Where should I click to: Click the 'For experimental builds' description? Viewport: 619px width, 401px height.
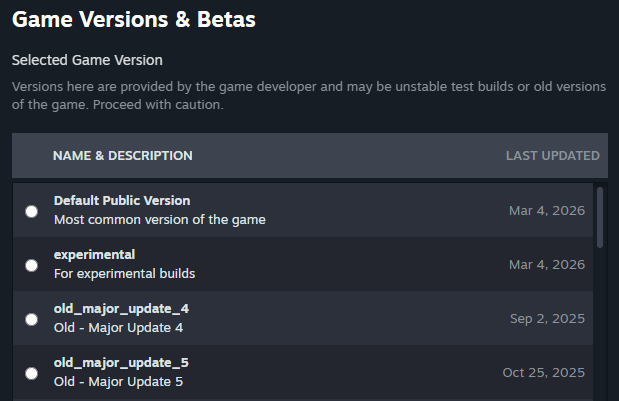(124, 273)
